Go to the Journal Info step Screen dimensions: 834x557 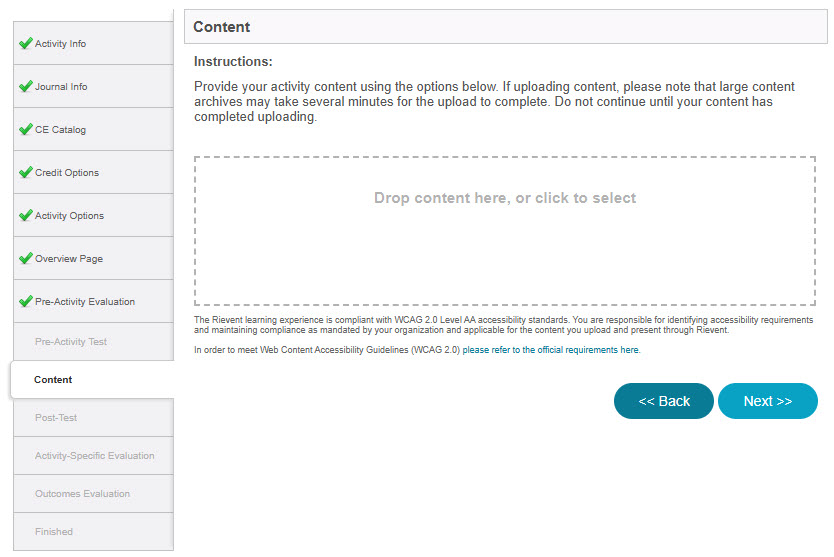pyautogui.click(x=93, y=87)
